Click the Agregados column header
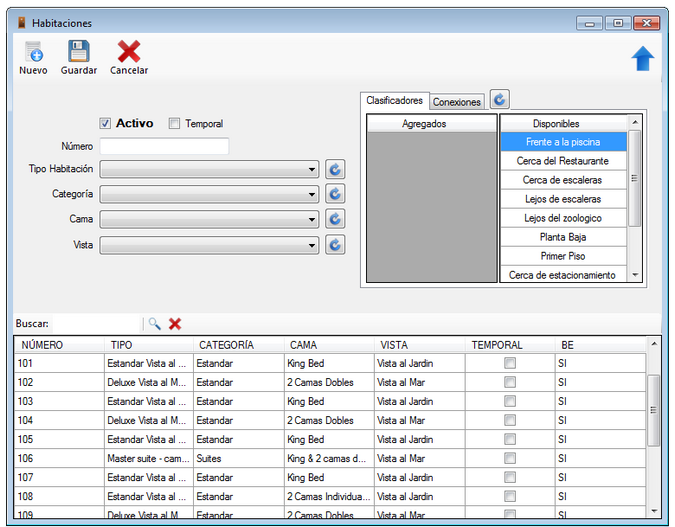This screenshot has width=675, height=527. (432, 124)
